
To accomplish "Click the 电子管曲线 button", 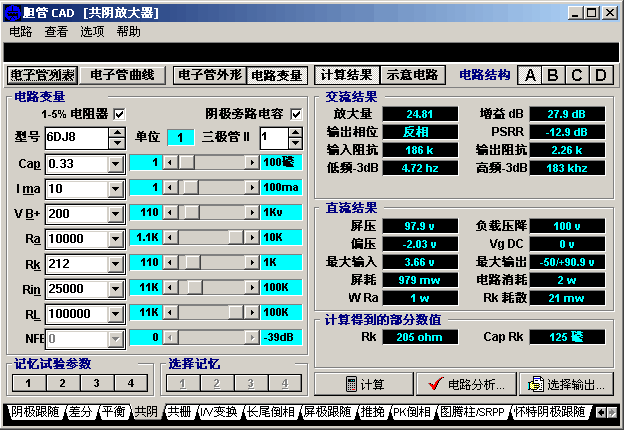I will point(122,75).
